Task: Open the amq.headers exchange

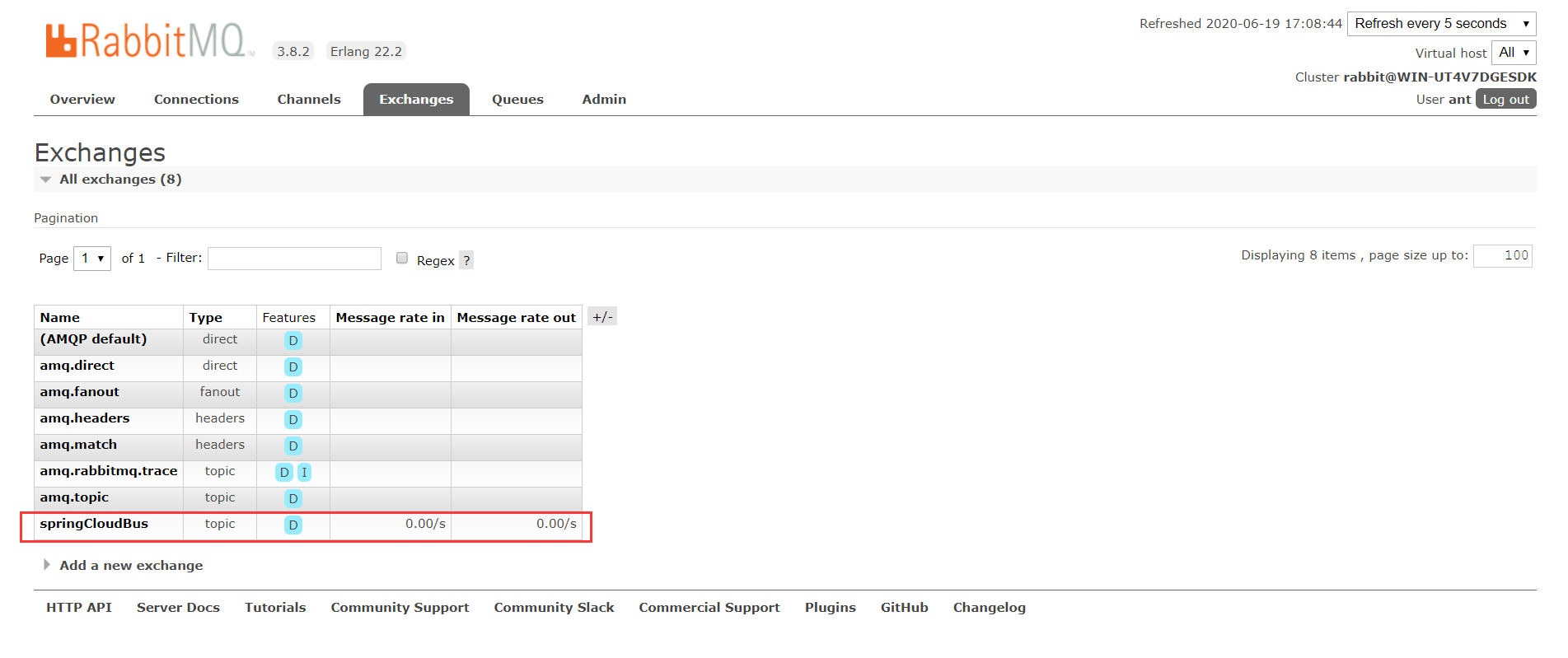Action: coord(85,418)
